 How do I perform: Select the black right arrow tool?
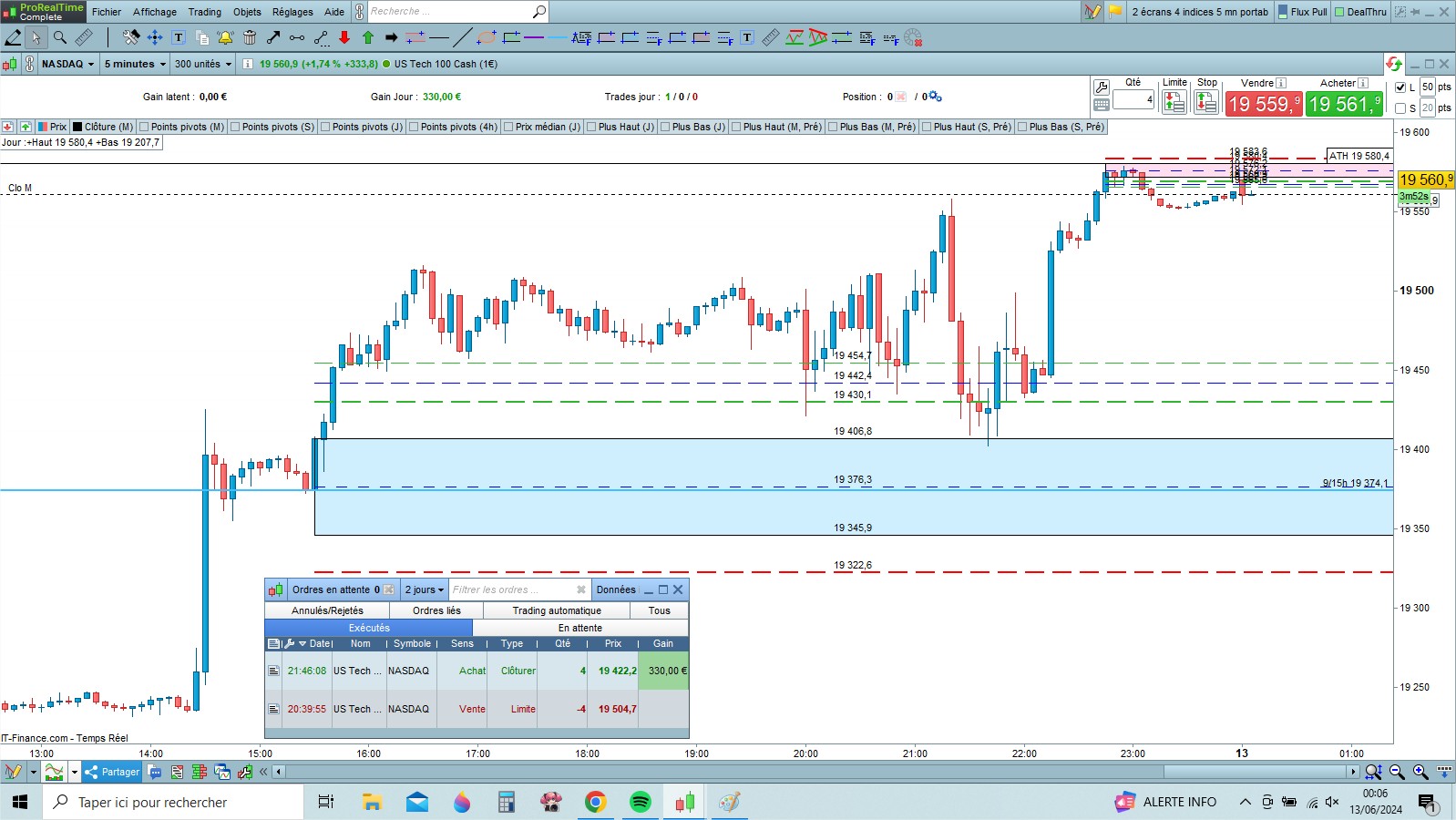point(392,37)
